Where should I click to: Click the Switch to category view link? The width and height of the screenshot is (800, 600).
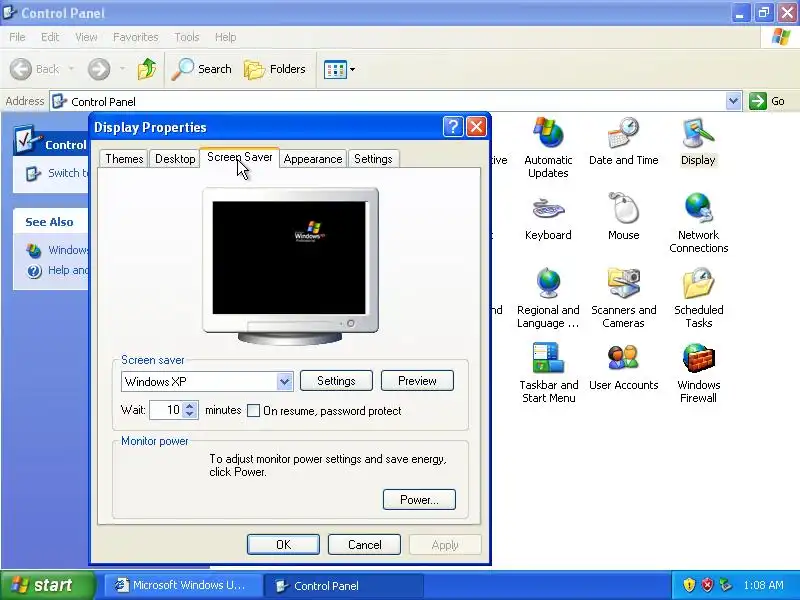point(57,173)
